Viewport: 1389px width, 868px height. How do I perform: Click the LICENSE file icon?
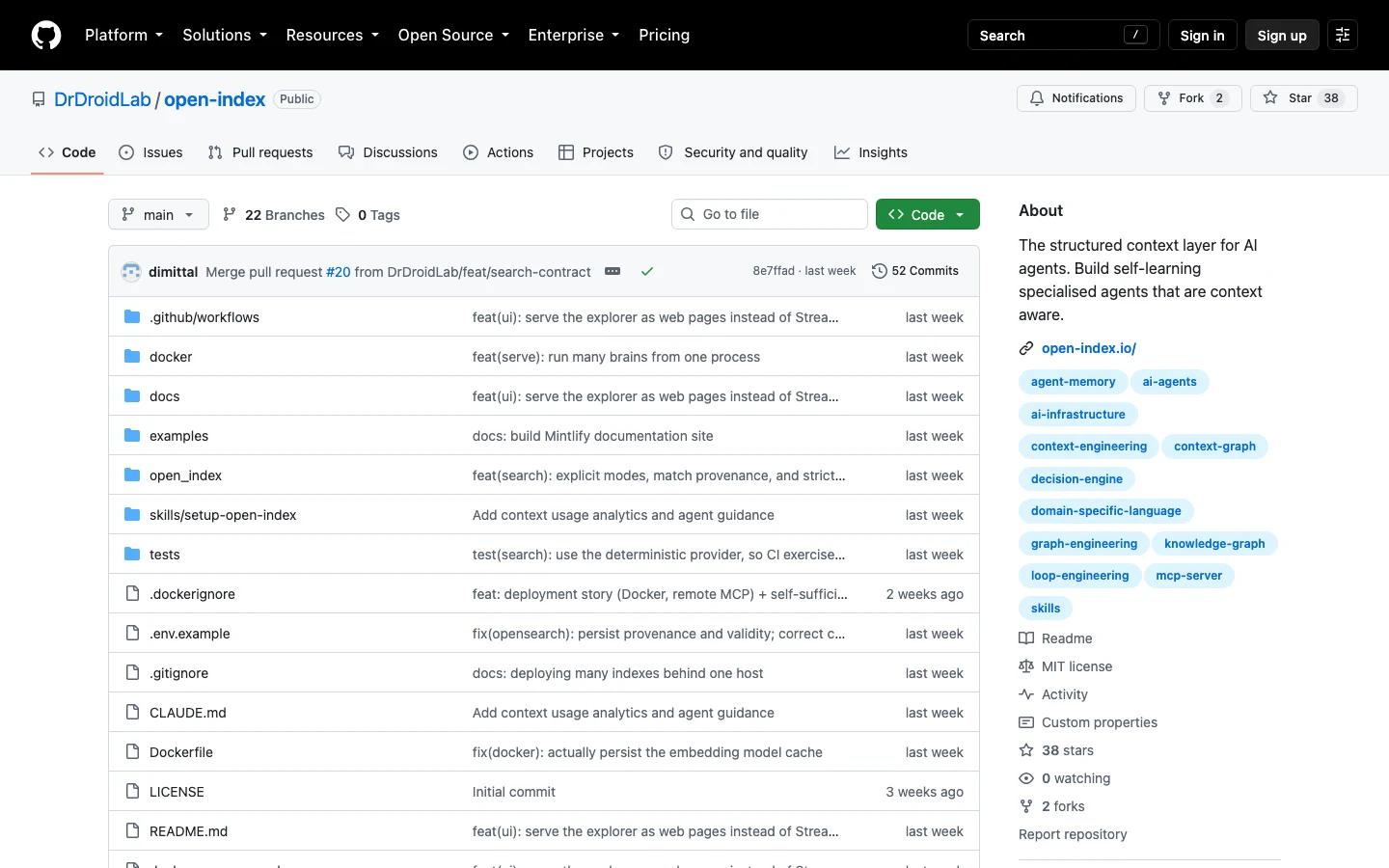132,791
